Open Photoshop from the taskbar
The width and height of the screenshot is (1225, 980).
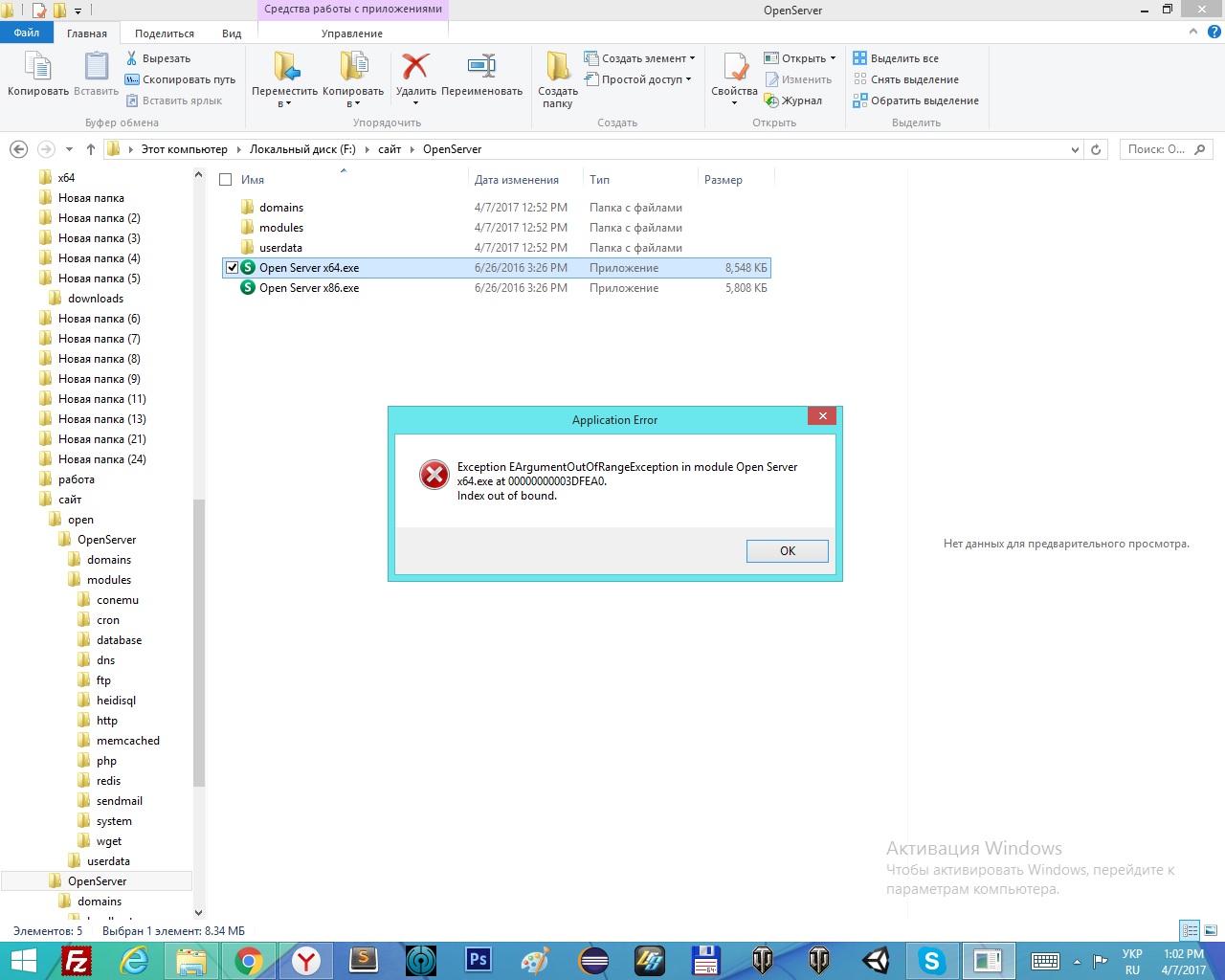(478, 960)
